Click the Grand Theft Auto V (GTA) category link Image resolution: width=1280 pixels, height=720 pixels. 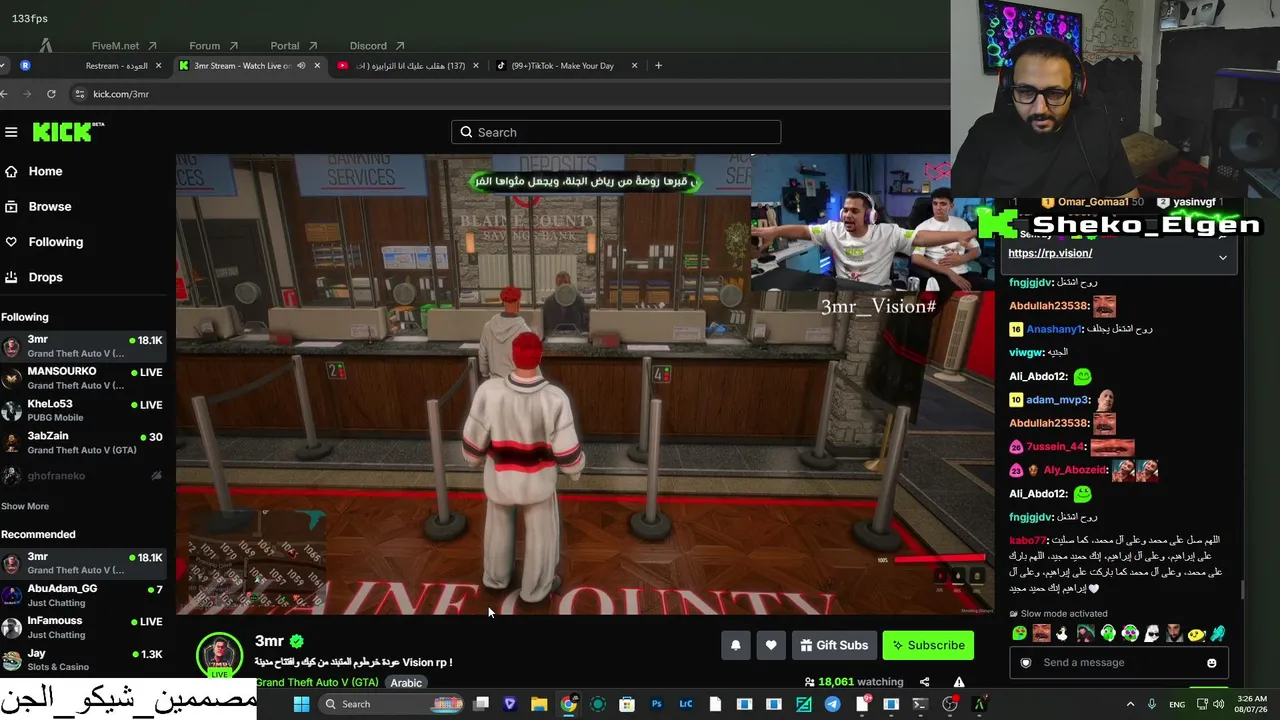pyautogui.click(x=317, y=682)
